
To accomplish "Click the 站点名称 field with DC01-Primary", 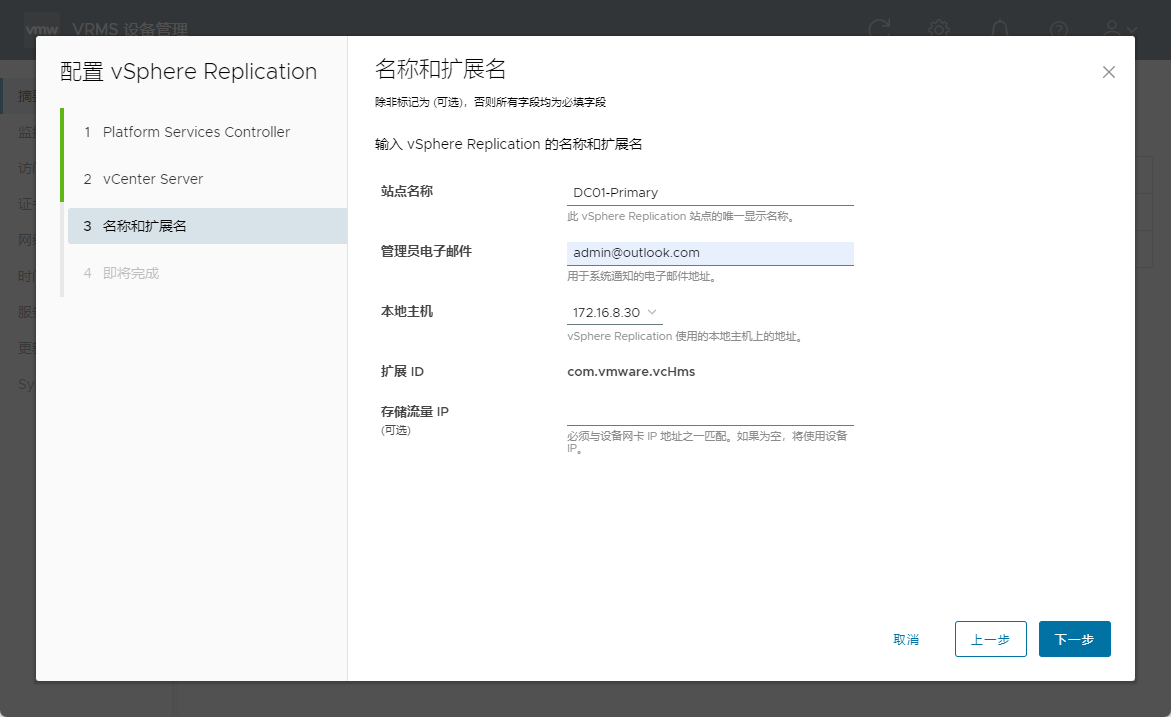I will (710, 193).
